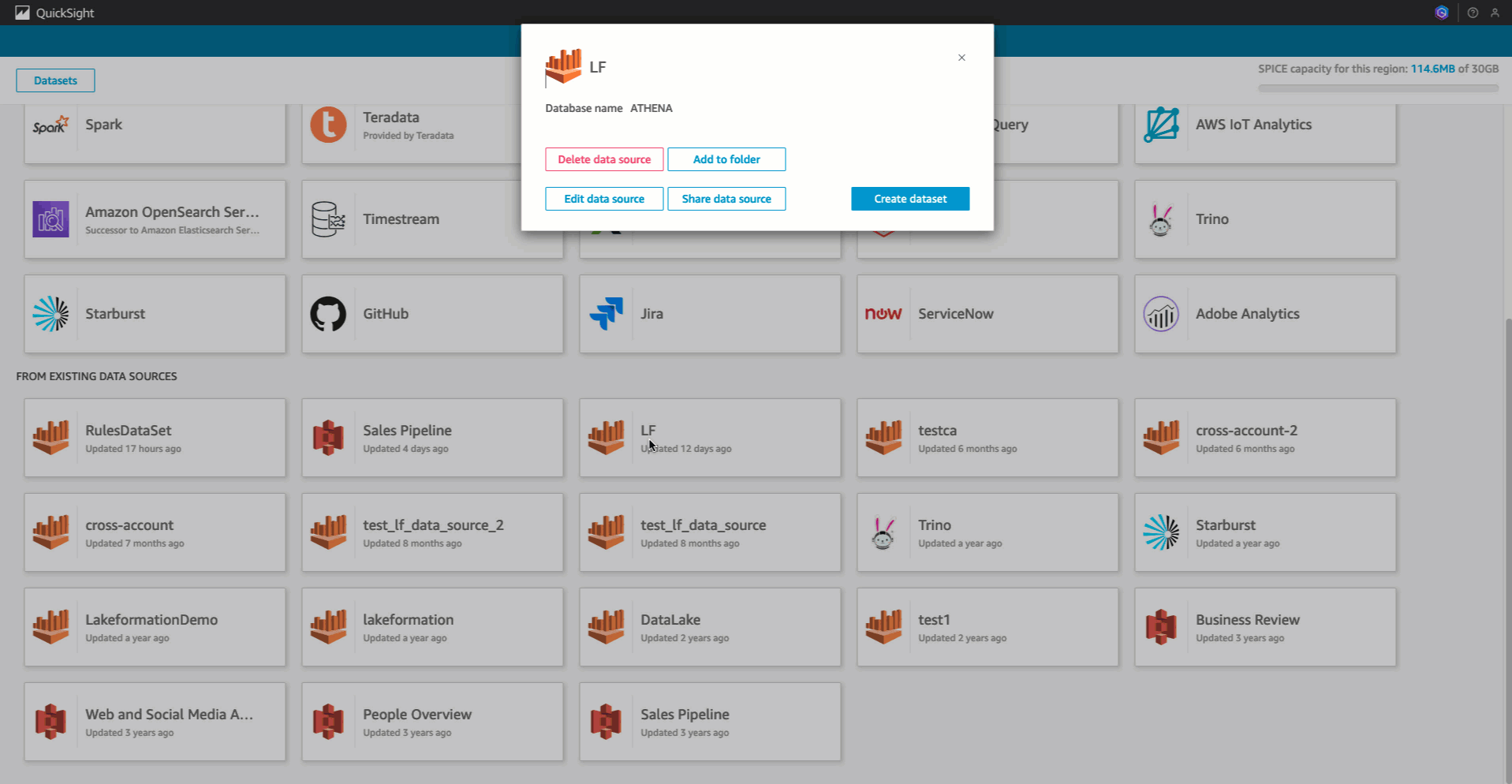
Task: Open the Business Review S3 source
Action: point(1265,627)
